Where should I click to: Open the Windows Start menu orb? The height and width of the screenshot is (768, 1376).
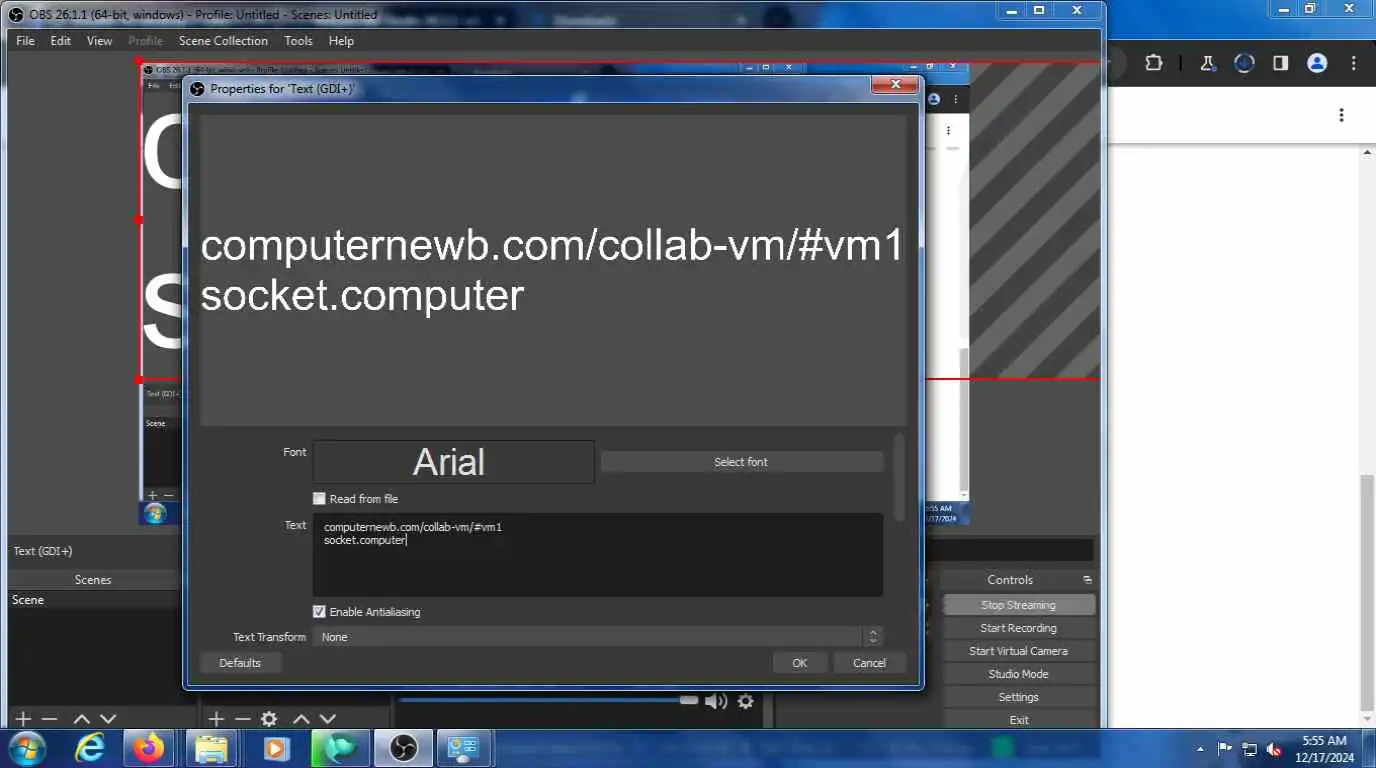pos(27,748)
